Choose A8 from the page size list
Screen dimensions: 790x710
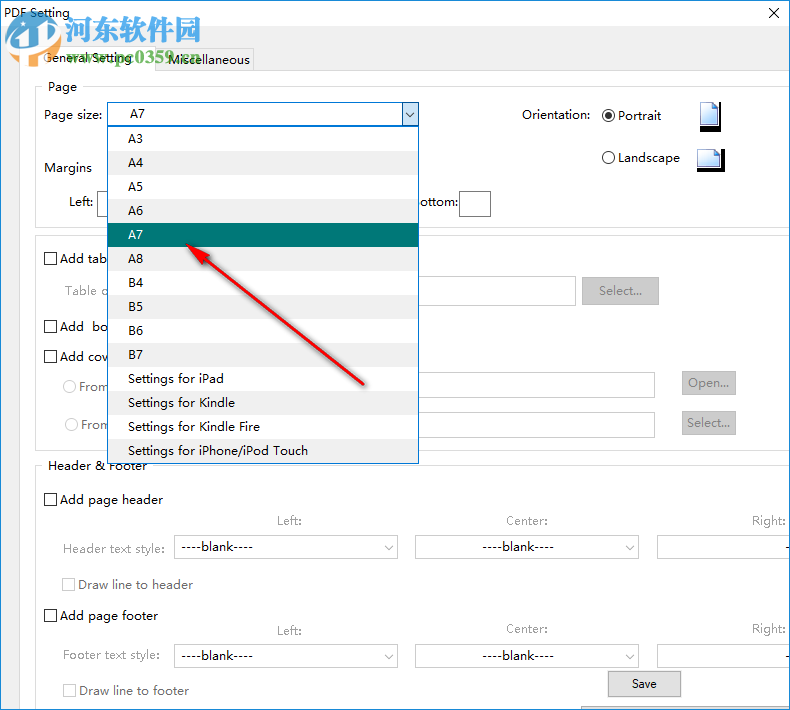[x=263, y=259]
